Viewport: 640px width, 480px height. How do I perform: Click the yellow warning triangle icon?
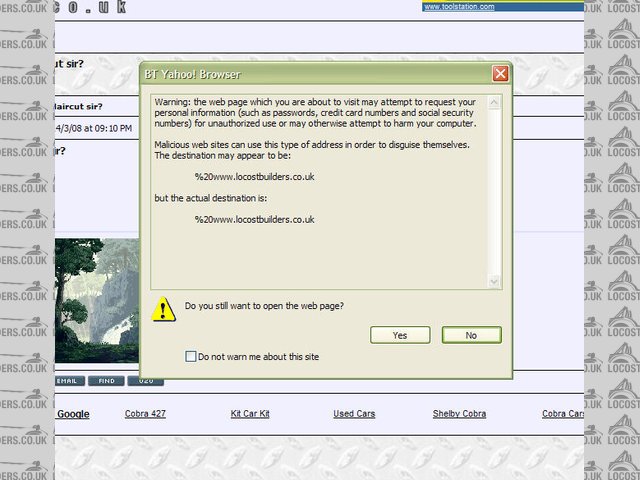(x=163, y=309)
